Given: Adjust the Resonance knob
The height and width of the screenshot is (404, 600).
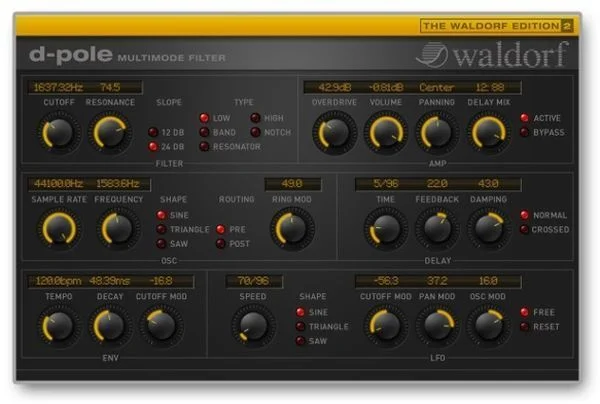Looking at the screenshot, I should point(110,132).
